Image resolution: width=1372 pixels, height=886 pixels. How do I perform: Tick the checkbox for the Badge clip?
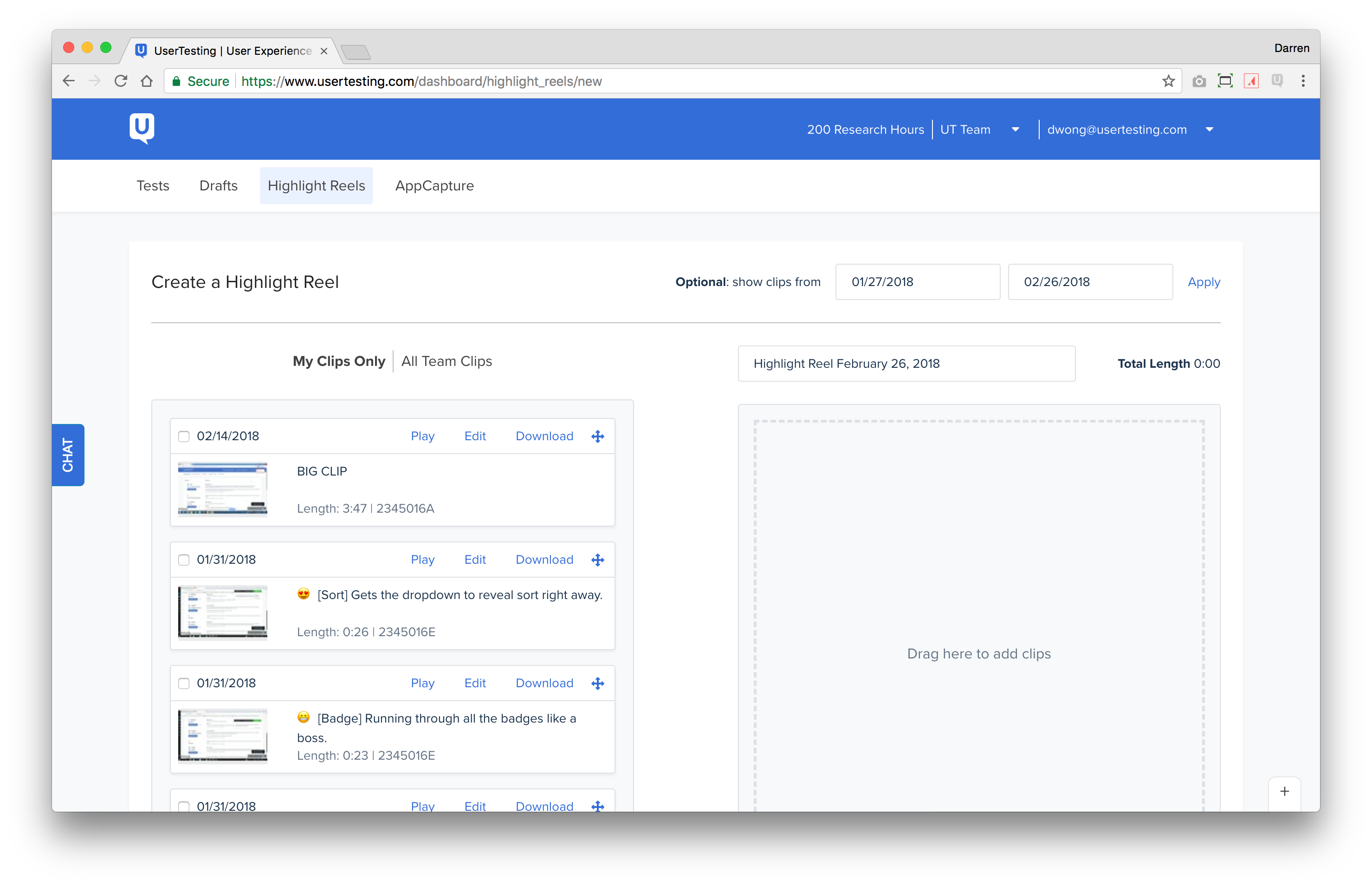click(x=184, y=684)
